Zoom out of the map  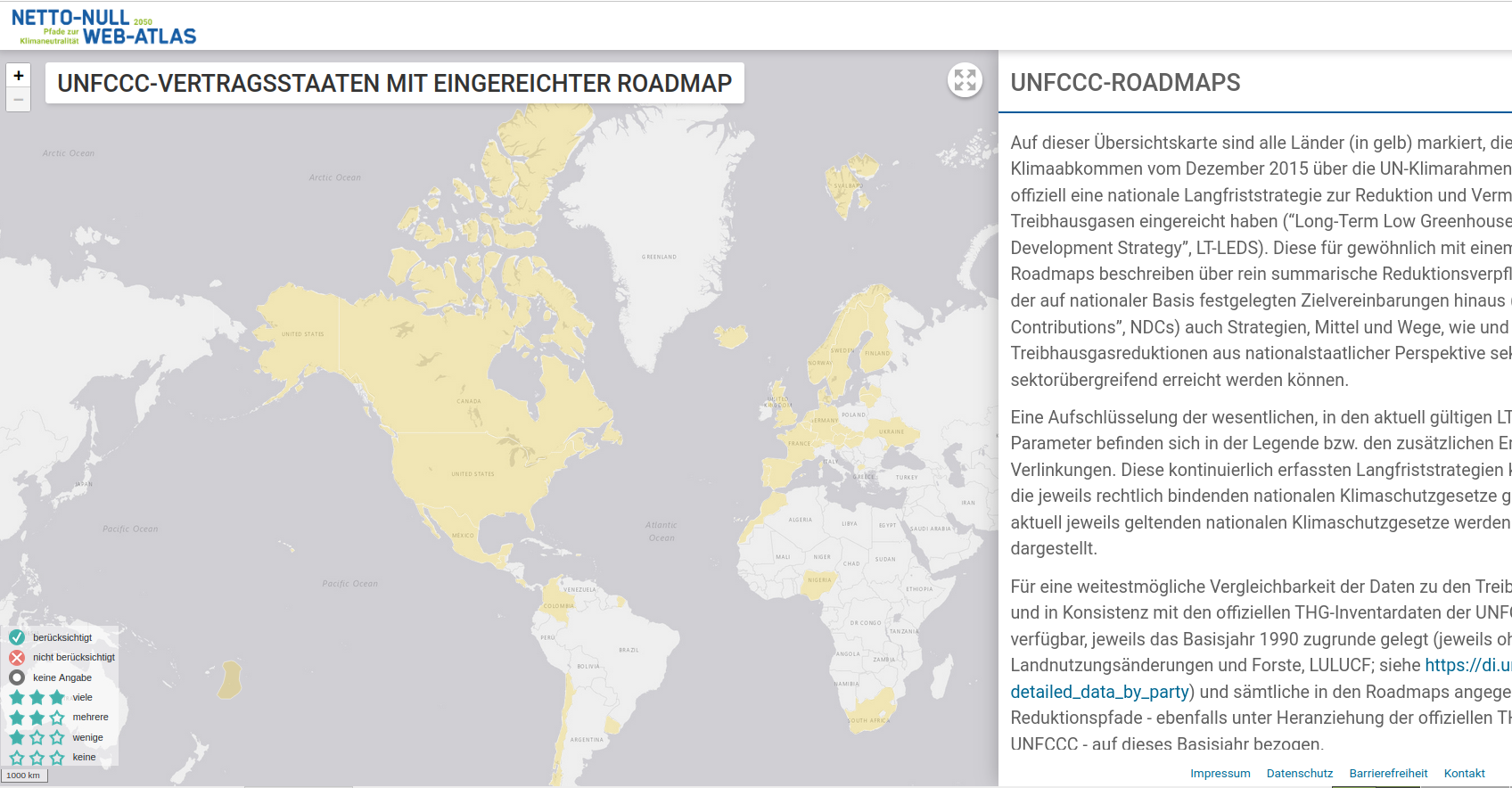19,100
